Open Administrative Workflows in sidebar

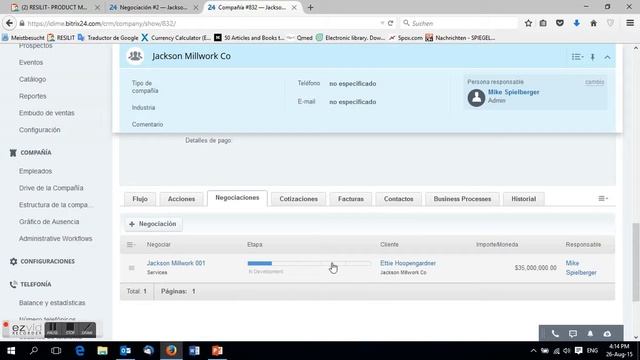click(56, 238)
